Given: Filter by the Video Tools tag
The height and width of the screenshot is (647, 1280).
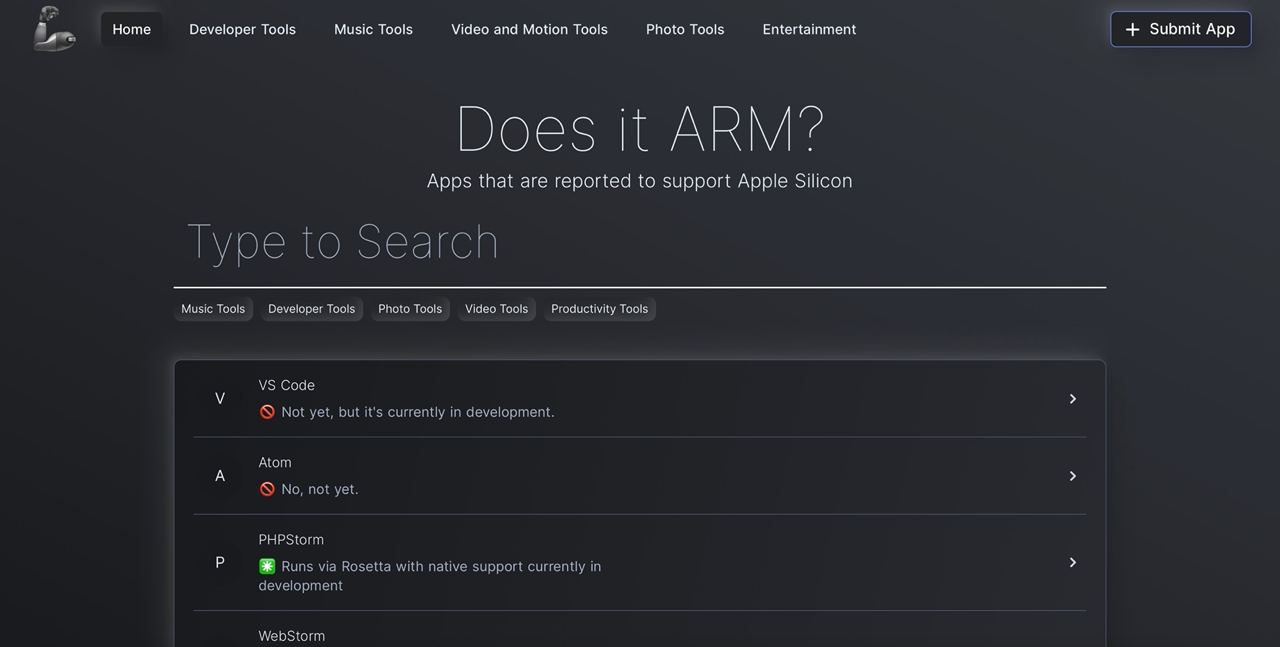Looking at the screenshot, I should point(497,309).
